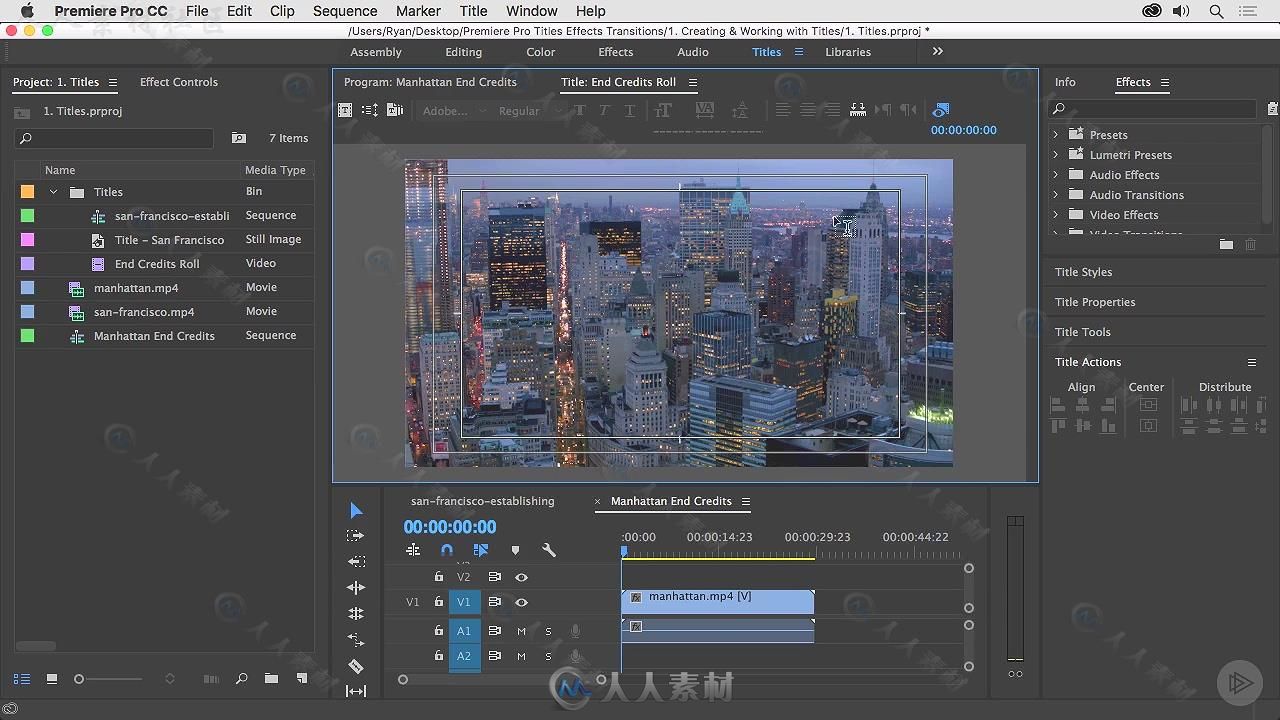Click New Item in the Project panel

tap(302, 679)
